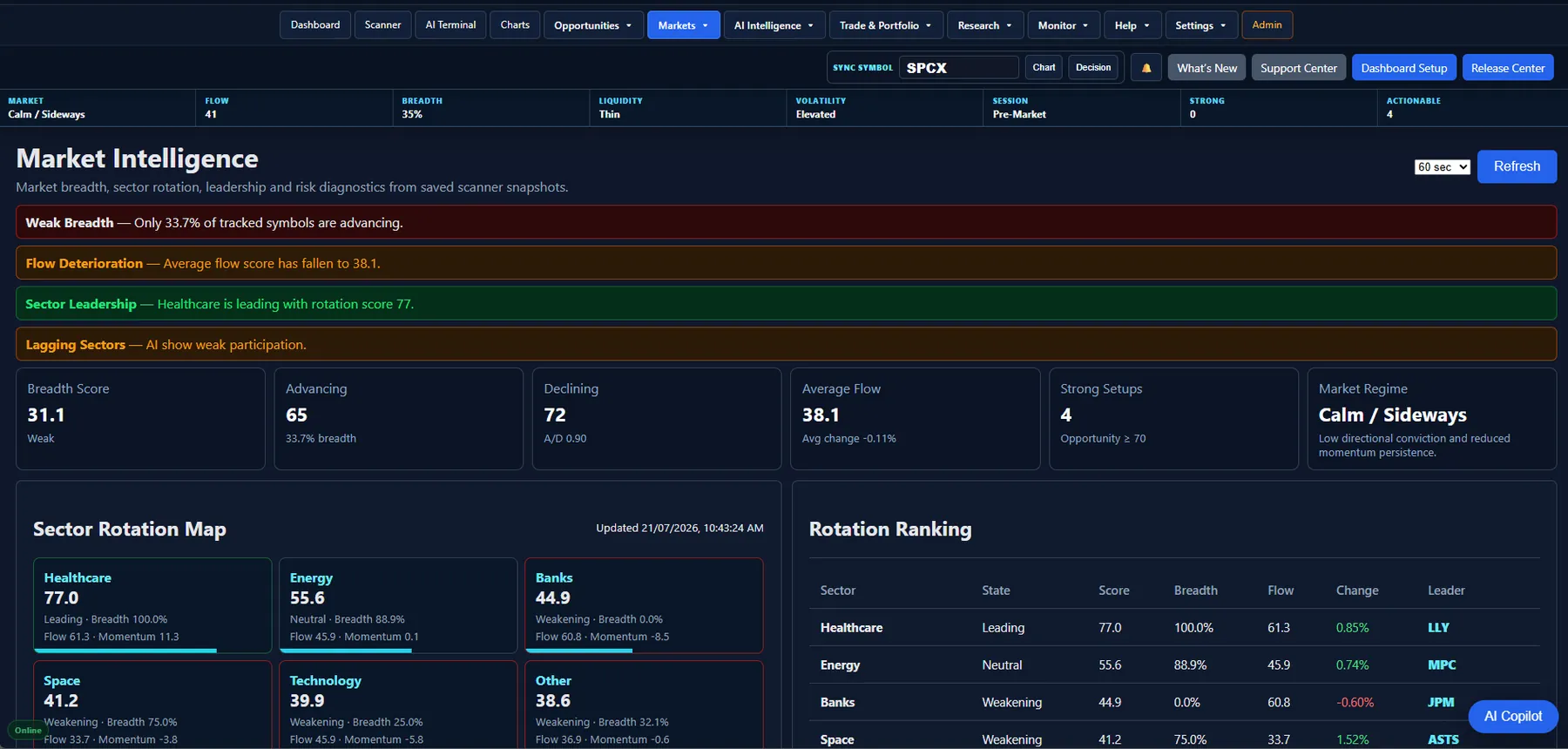Expand the AI Intelligence dropdown

click(774, 25)
